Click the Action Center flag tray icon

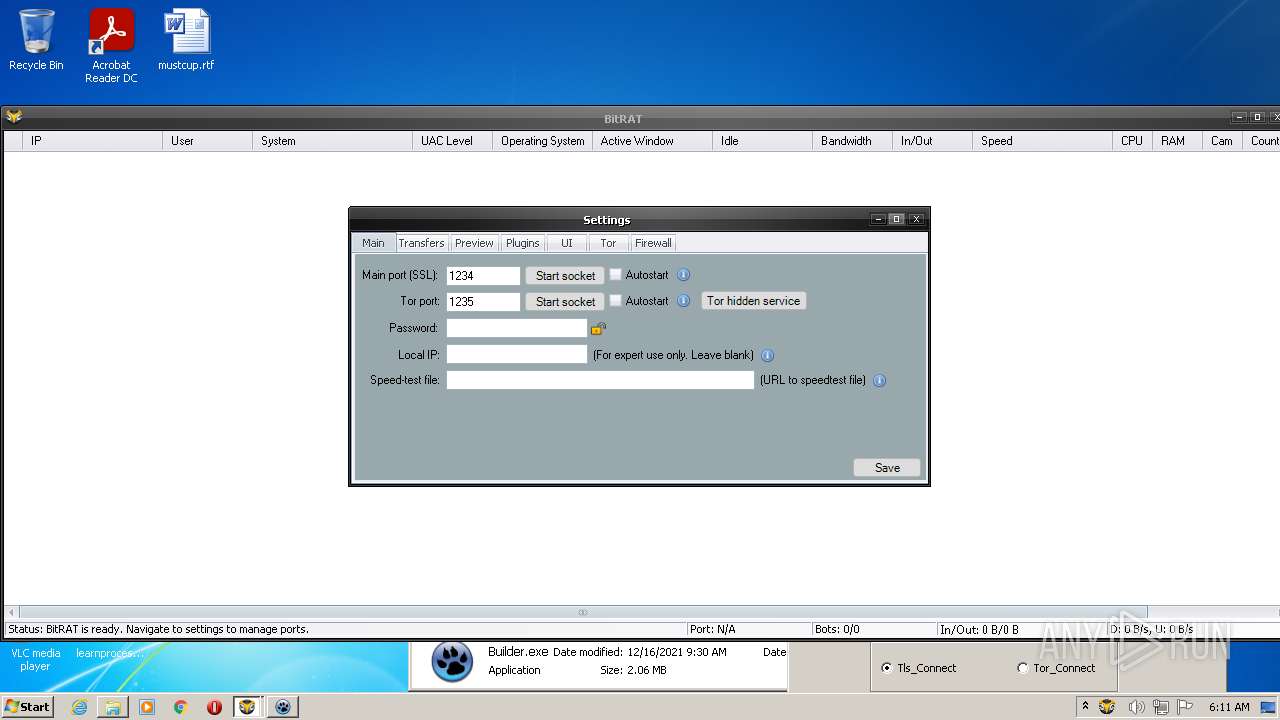pos(1185,707)
